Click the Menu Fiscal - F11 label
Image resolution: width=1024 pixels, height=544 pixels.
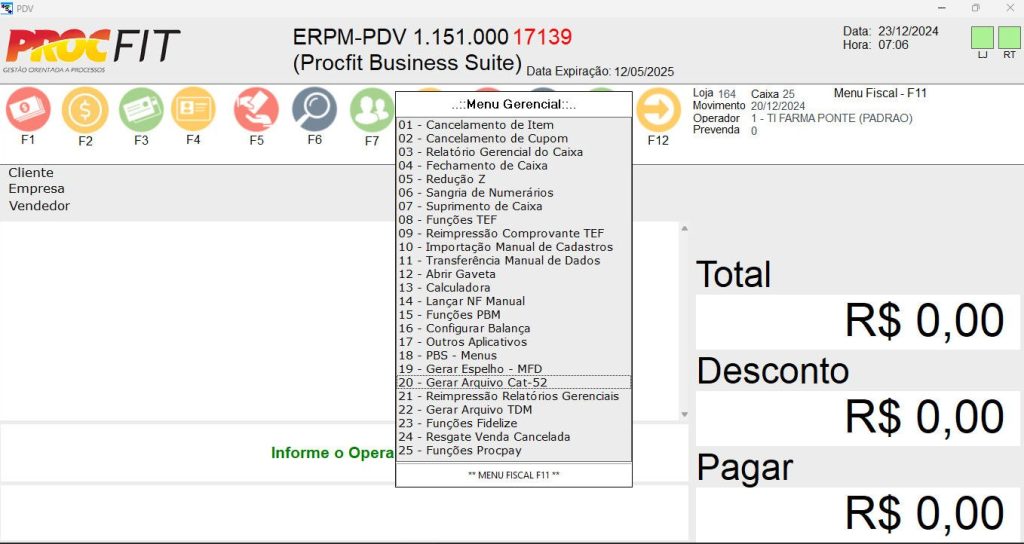[x=880, y=93]
